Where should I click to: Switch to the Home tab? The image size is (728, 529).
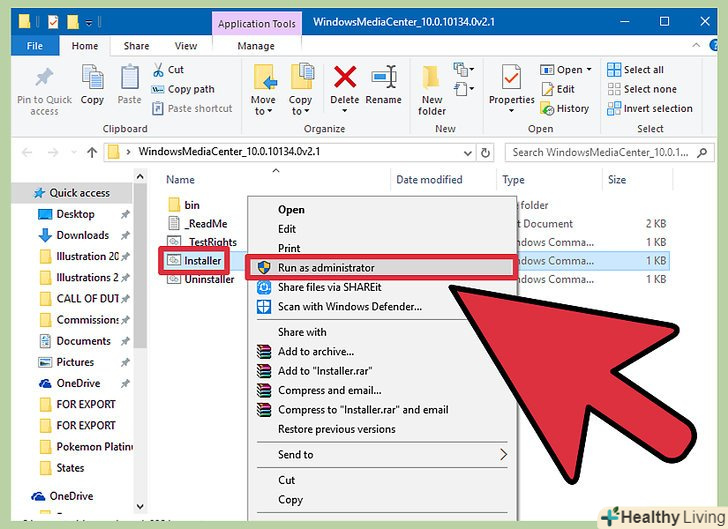coord(84,46)
